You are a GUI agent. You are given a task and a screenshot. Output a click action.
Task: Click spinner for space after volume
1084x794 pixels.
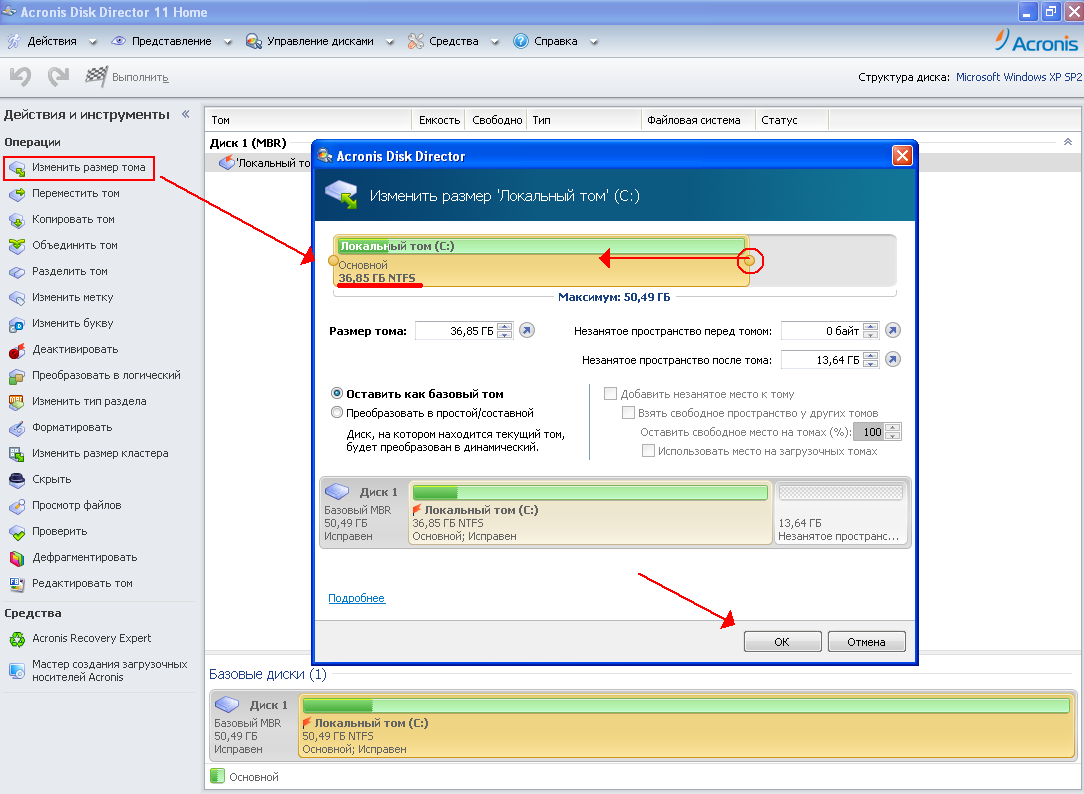point(871,359)
